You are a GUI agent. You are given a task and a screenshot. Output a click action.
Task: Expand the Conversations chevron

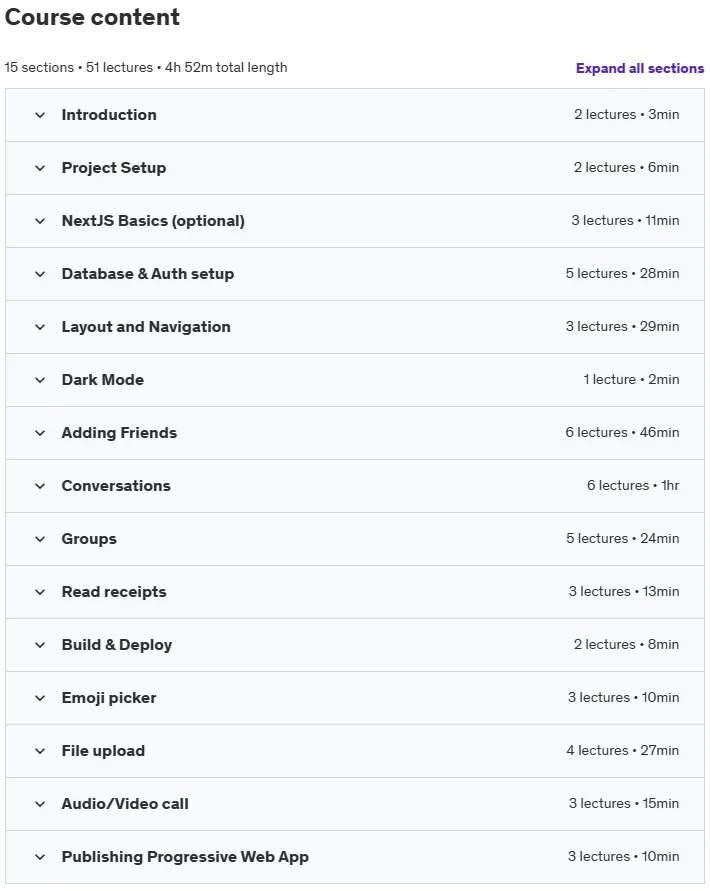[x=40, y=486]
